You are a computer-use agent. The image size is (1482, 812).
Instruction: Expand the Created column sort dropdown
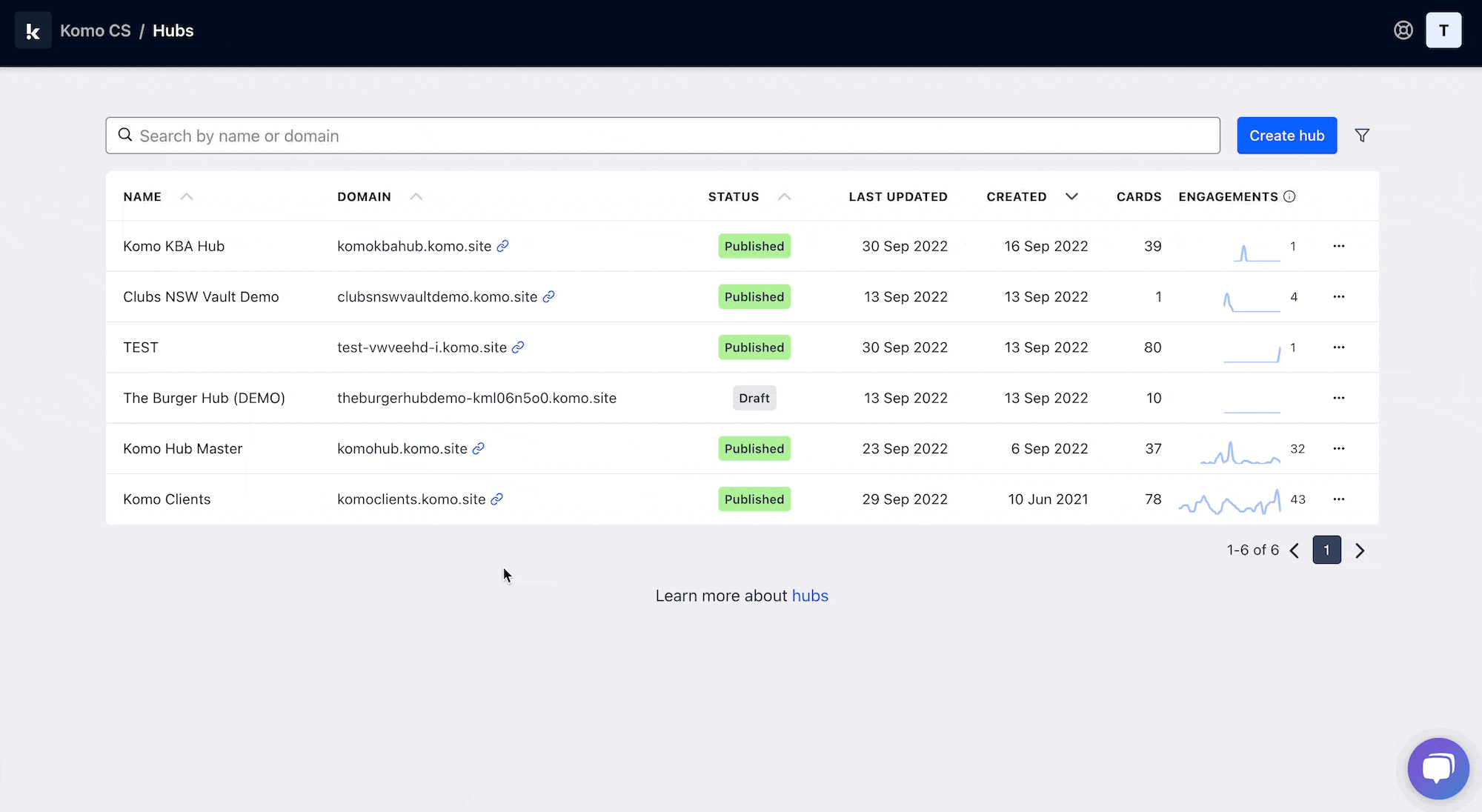[1071, 196]
